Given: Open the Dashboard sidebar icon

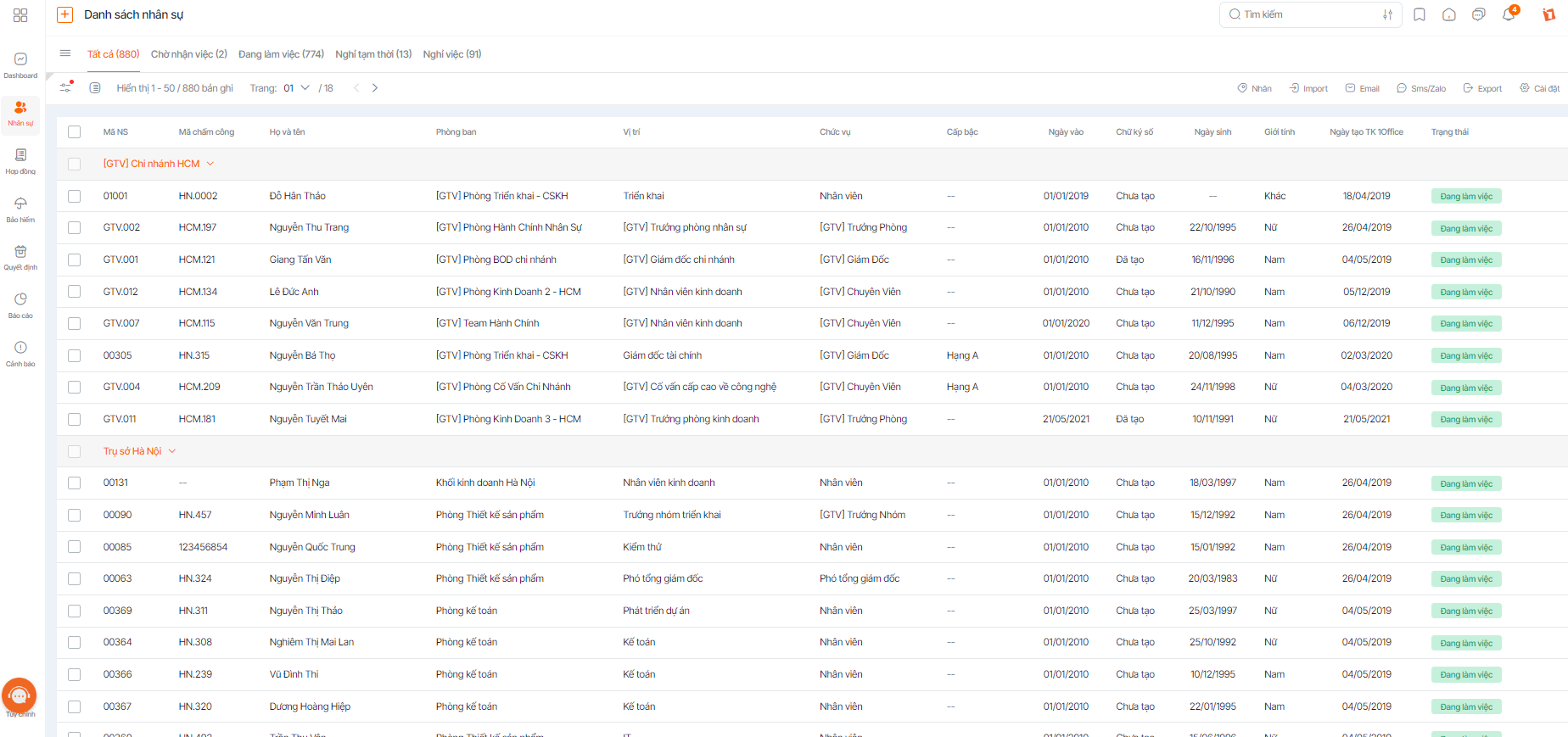Looking at the screenshot, I should click(x=20, y=64).
